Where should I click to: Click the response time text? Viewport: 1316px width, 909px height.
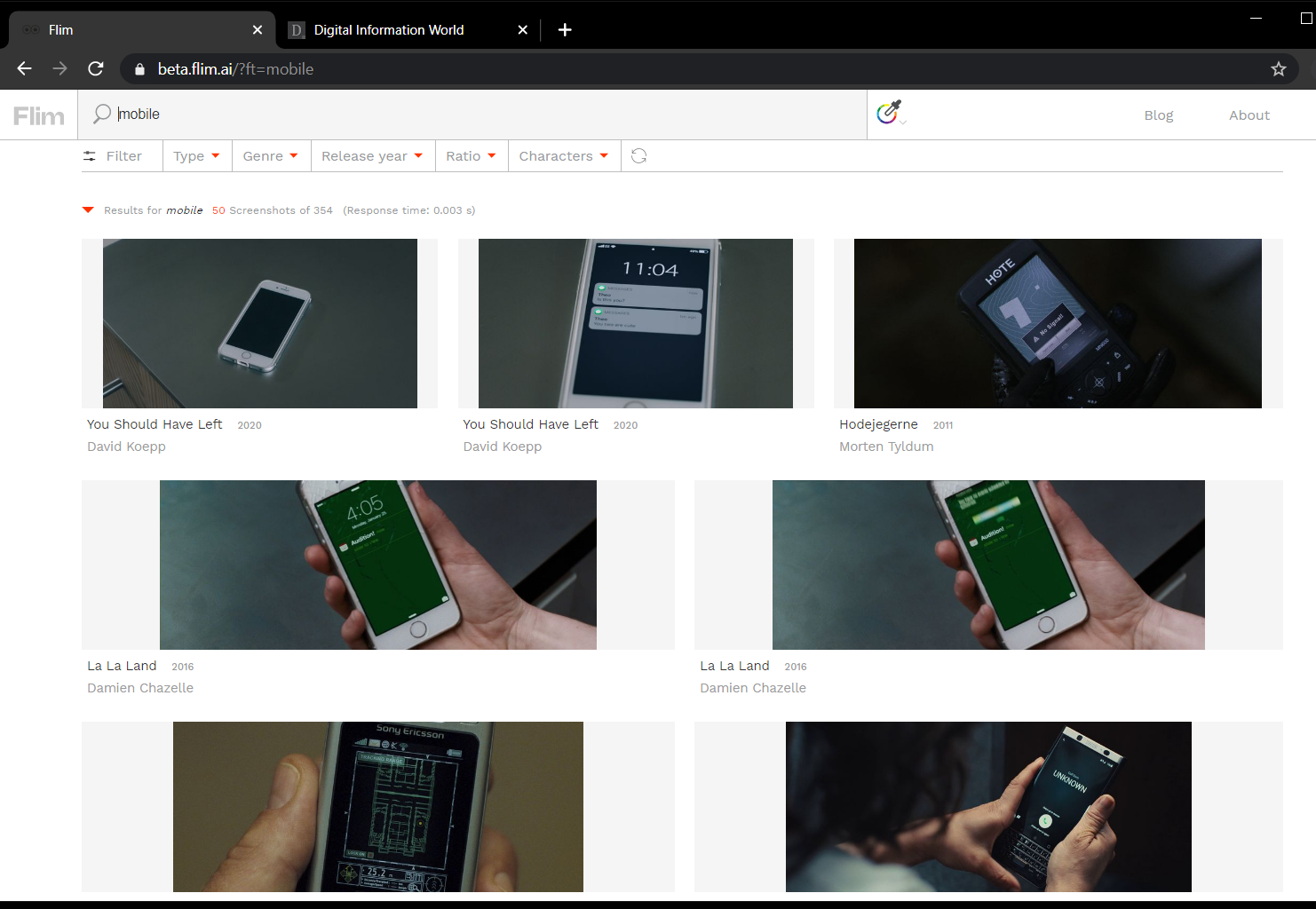click(409, 210)
